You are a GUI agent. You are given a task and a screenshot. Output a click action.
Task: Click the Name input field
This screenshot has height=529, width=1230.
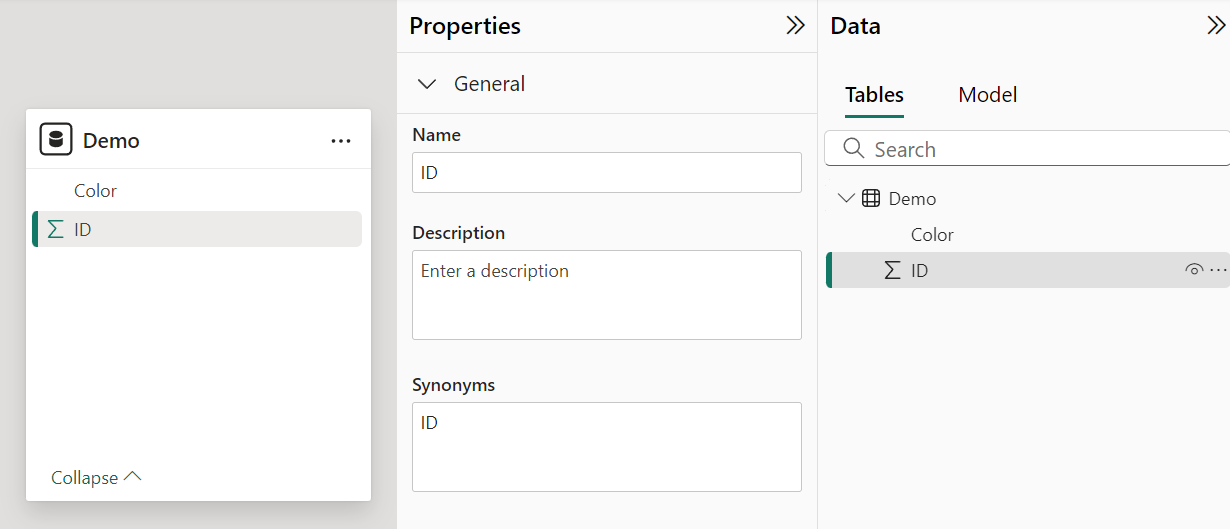(606, 173)
